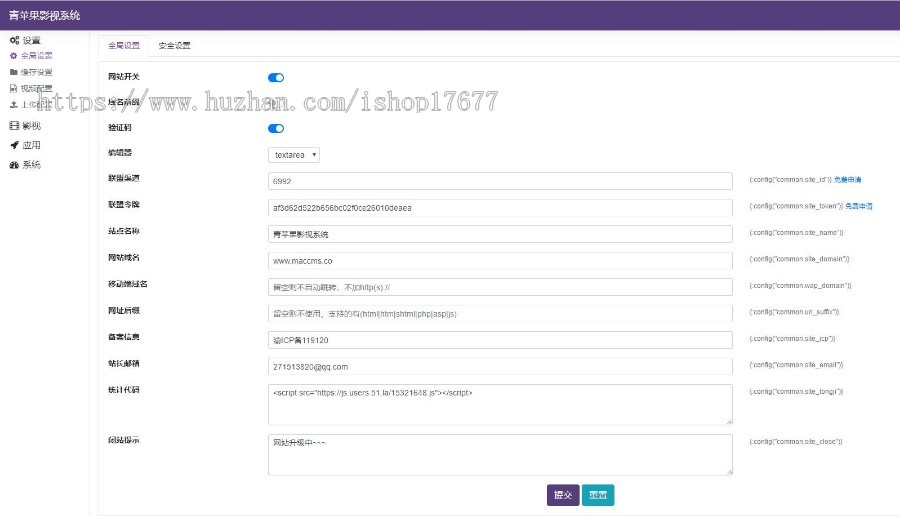Click the 统计代码 script textarea
The height and width of the screenshot is (516, 900).
(500, 405)
